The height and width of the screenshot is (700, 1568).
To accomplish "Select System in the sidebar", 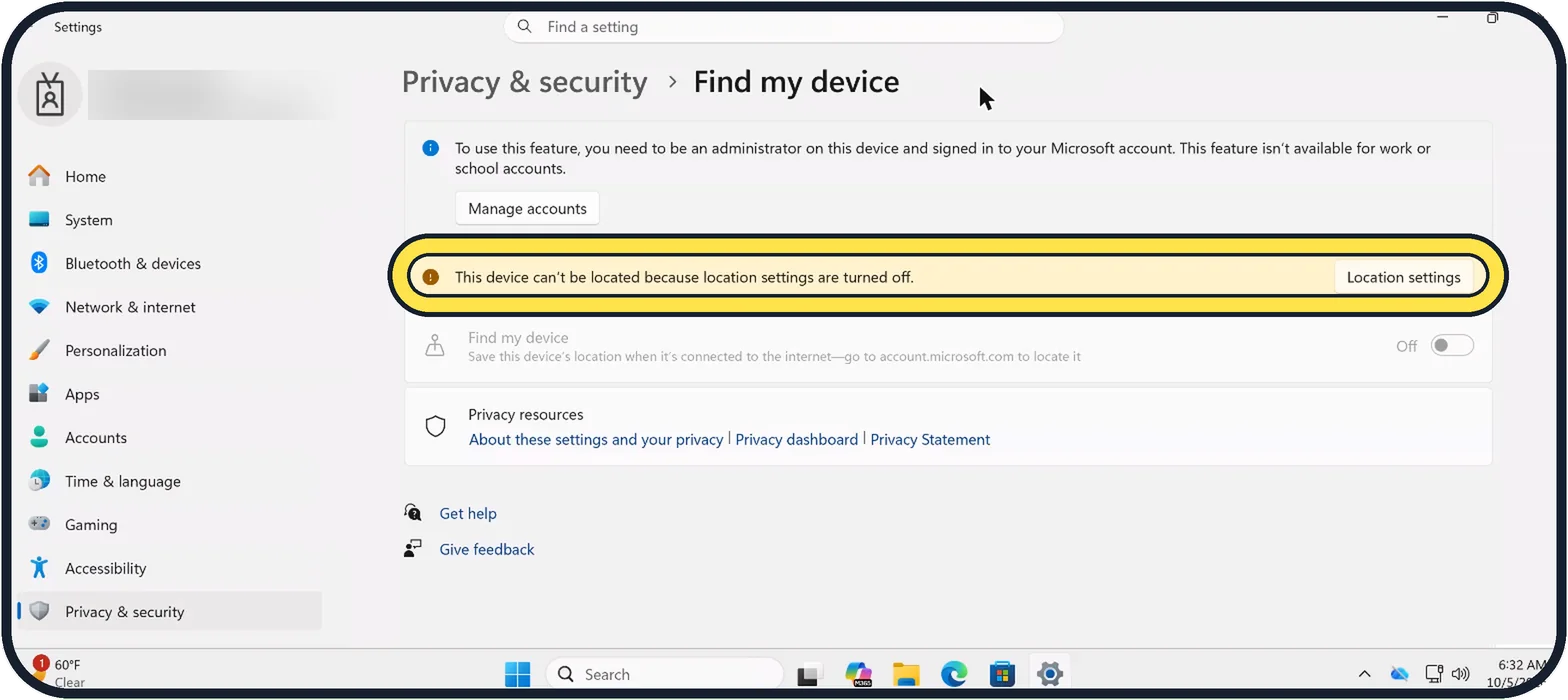I will pos(89,220).
